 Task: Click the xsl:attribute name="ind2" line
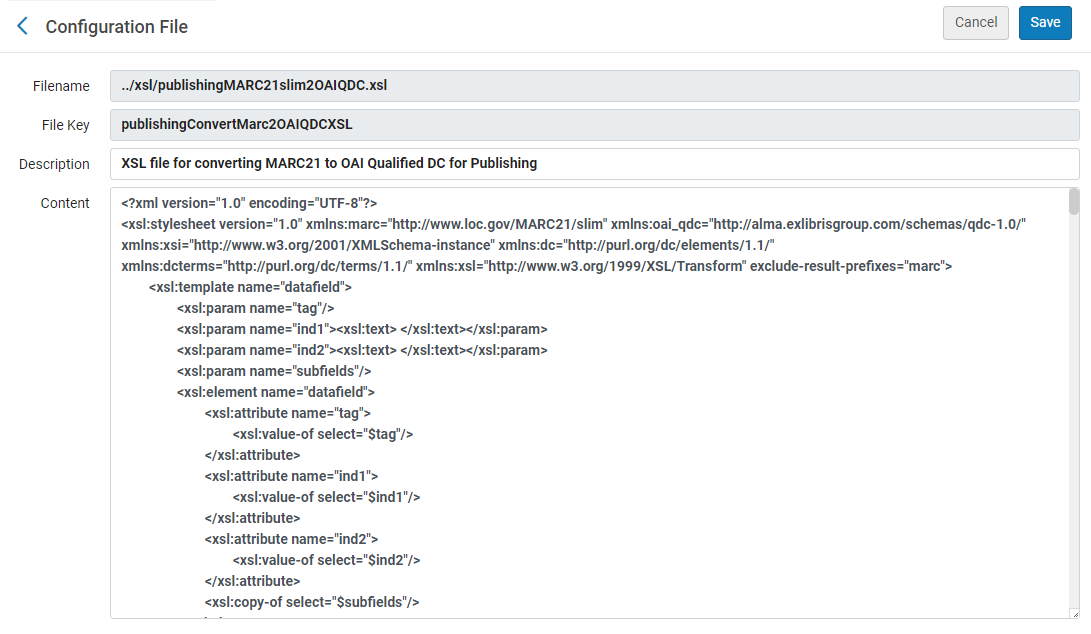click(292, 539)
